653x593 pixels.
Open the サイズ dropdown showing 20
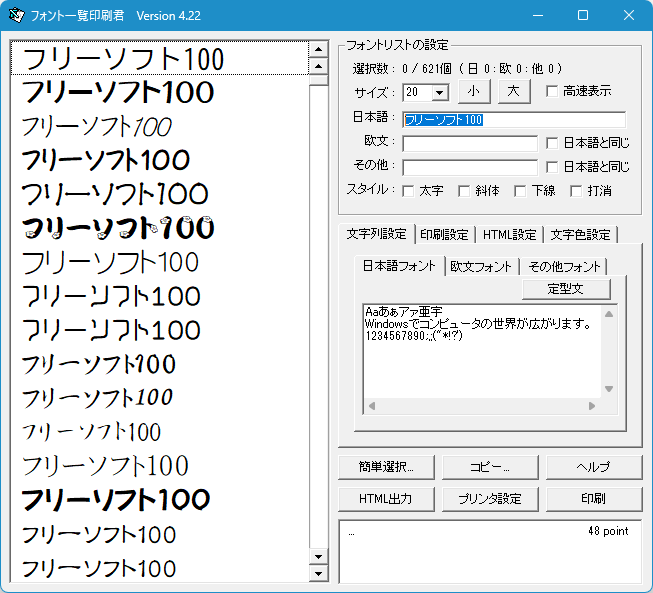[439, 92]
